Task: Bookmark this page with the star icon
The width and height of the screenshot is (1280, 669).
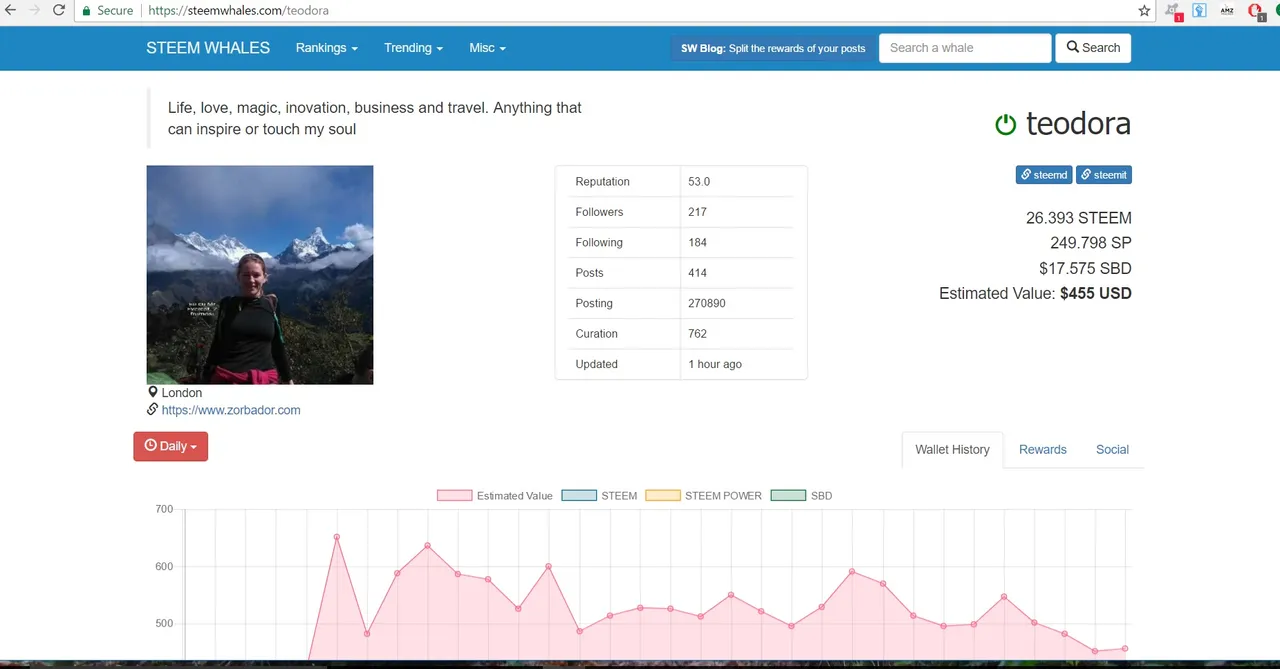Action: [1144, 10]
